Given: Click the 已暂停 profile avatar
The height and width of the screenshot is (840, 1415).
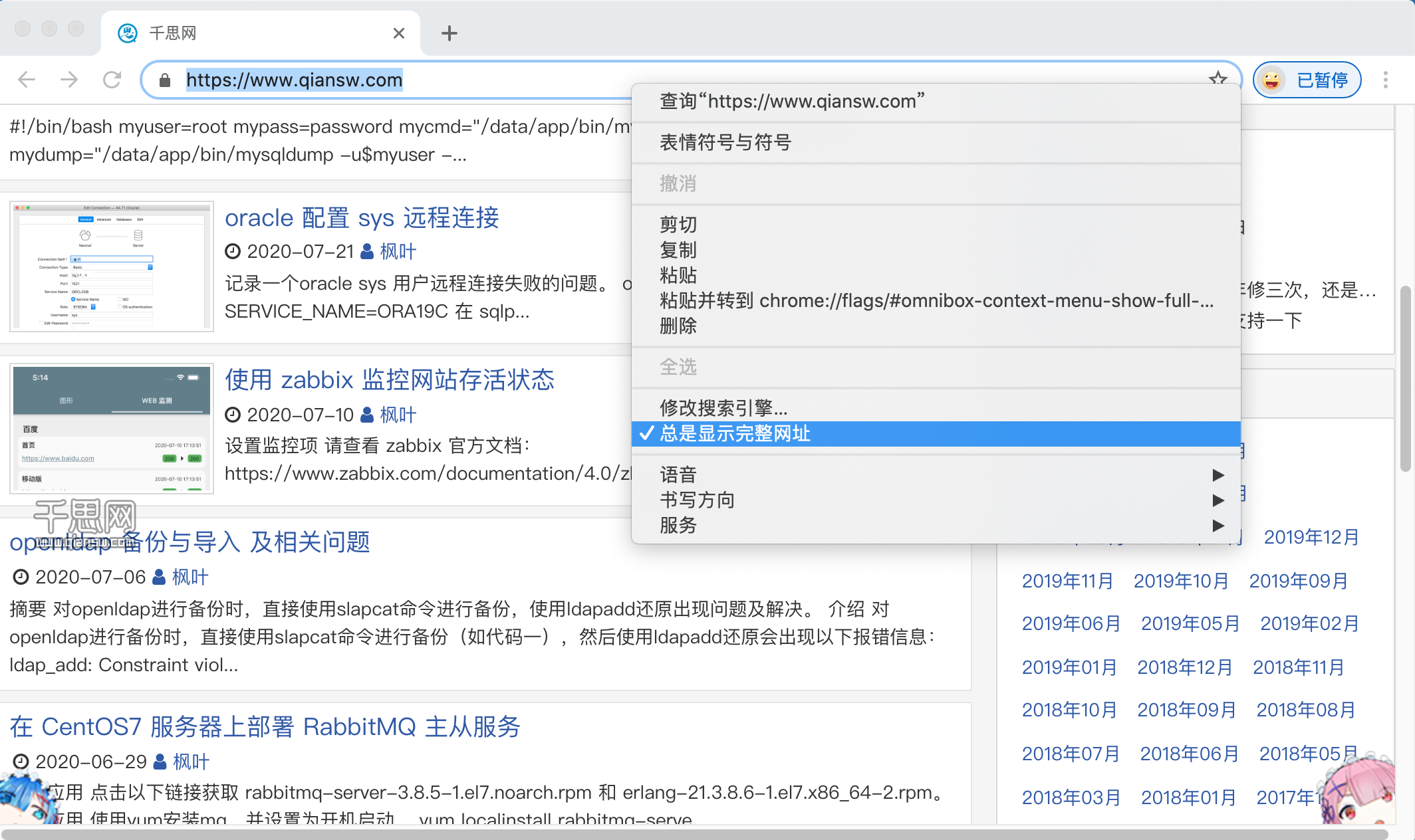Looking at the screenshot, I should pos(1271,80).
